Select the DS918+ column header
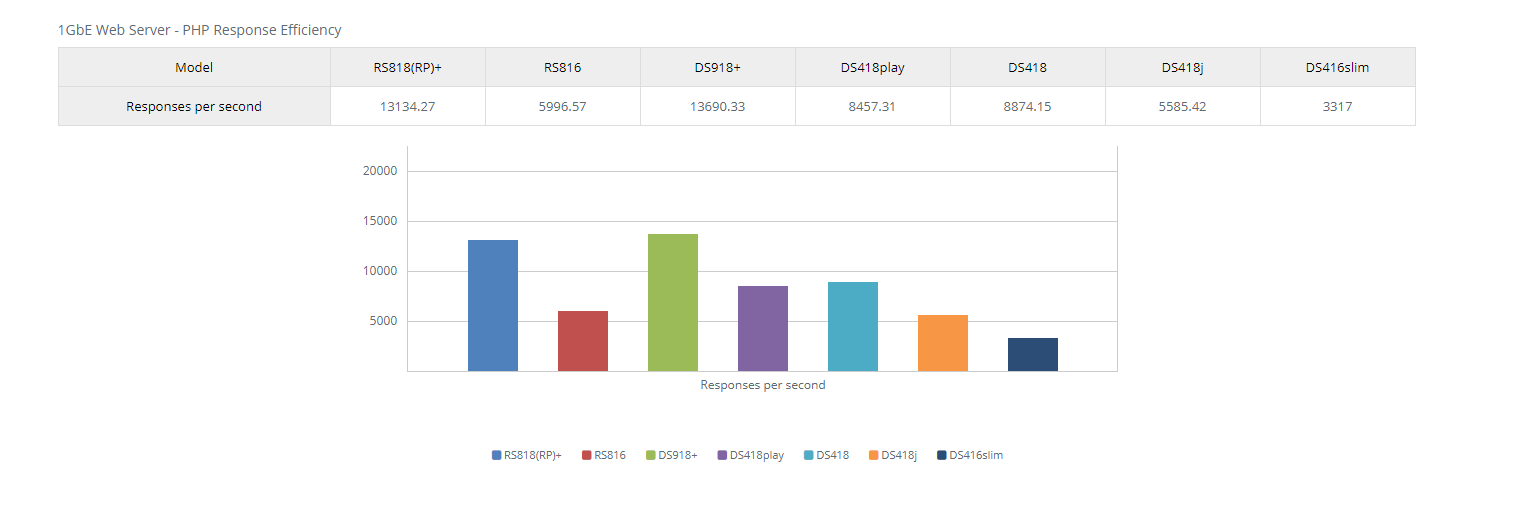The height and width of the screenshot is (510, 1526). [x=718, y=67]
